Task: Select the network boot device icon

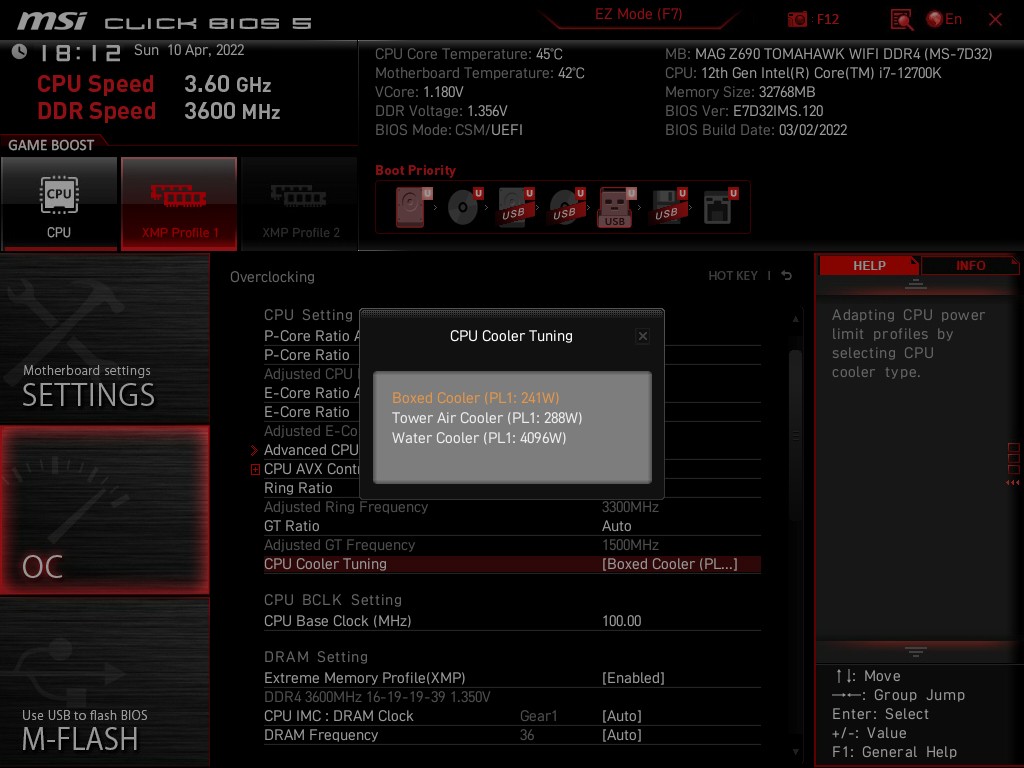Action: [x=718, y=208]
